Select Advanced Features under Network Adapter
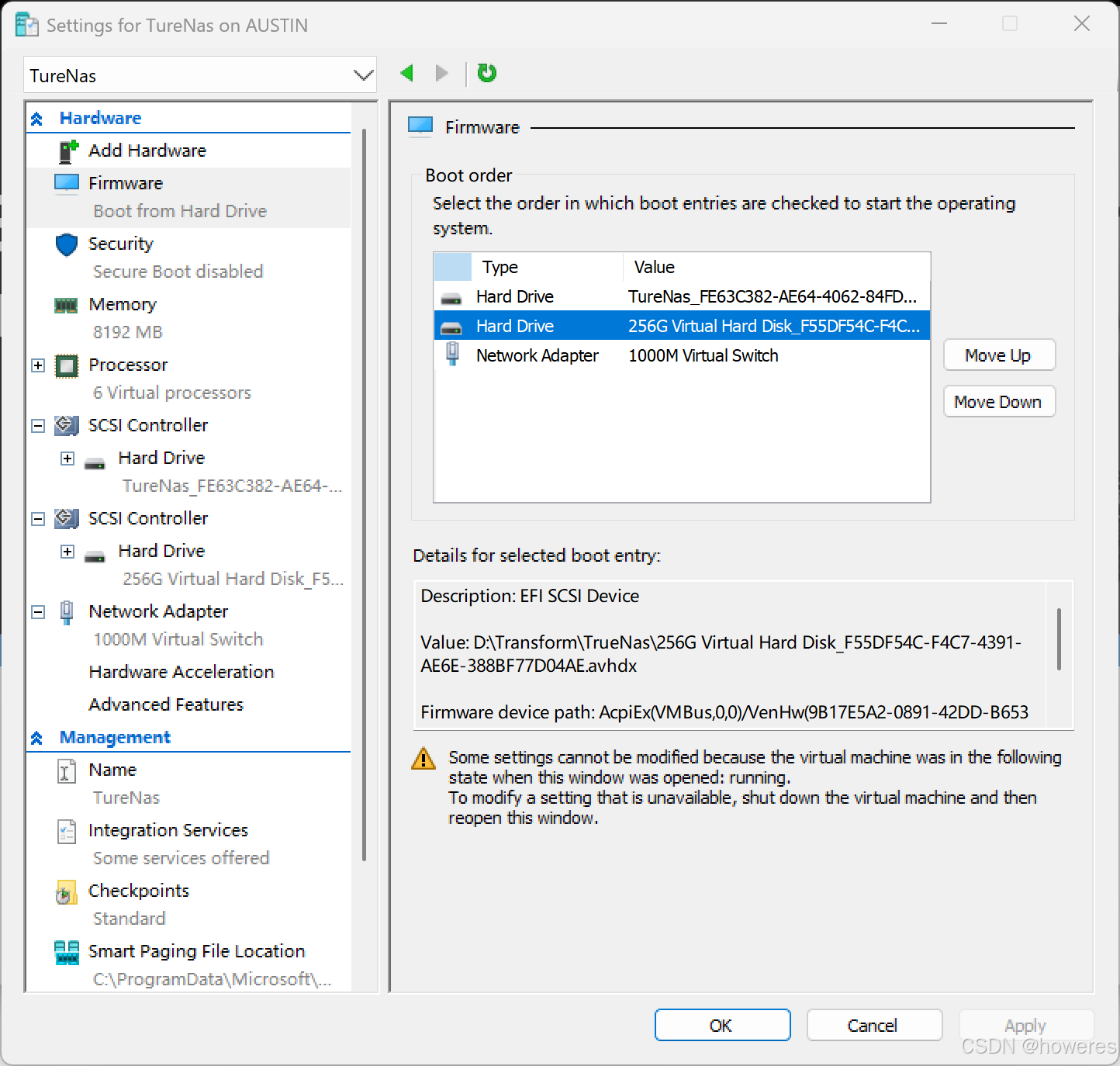Image resolution: width=1120 pixels, height=1066 pixels. 166,704
